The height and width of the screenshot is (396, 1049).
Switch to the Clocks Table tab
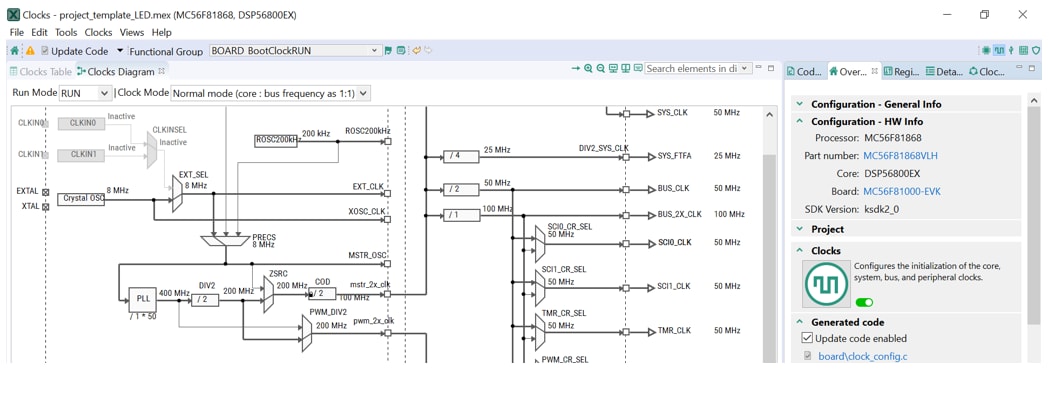tap(40, 72)
